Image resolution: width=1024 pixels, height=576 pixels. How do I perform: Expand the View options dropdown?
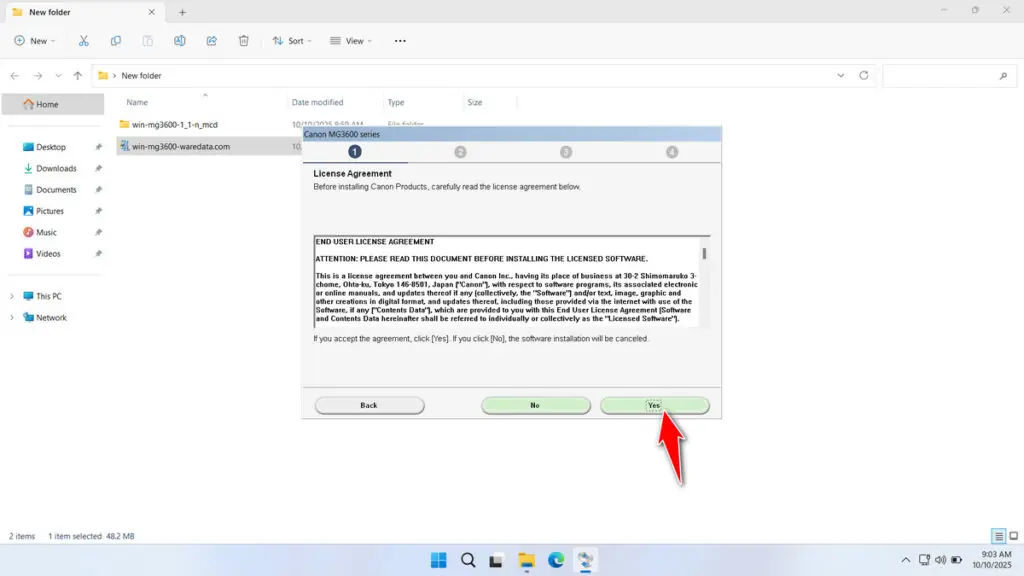352,40
